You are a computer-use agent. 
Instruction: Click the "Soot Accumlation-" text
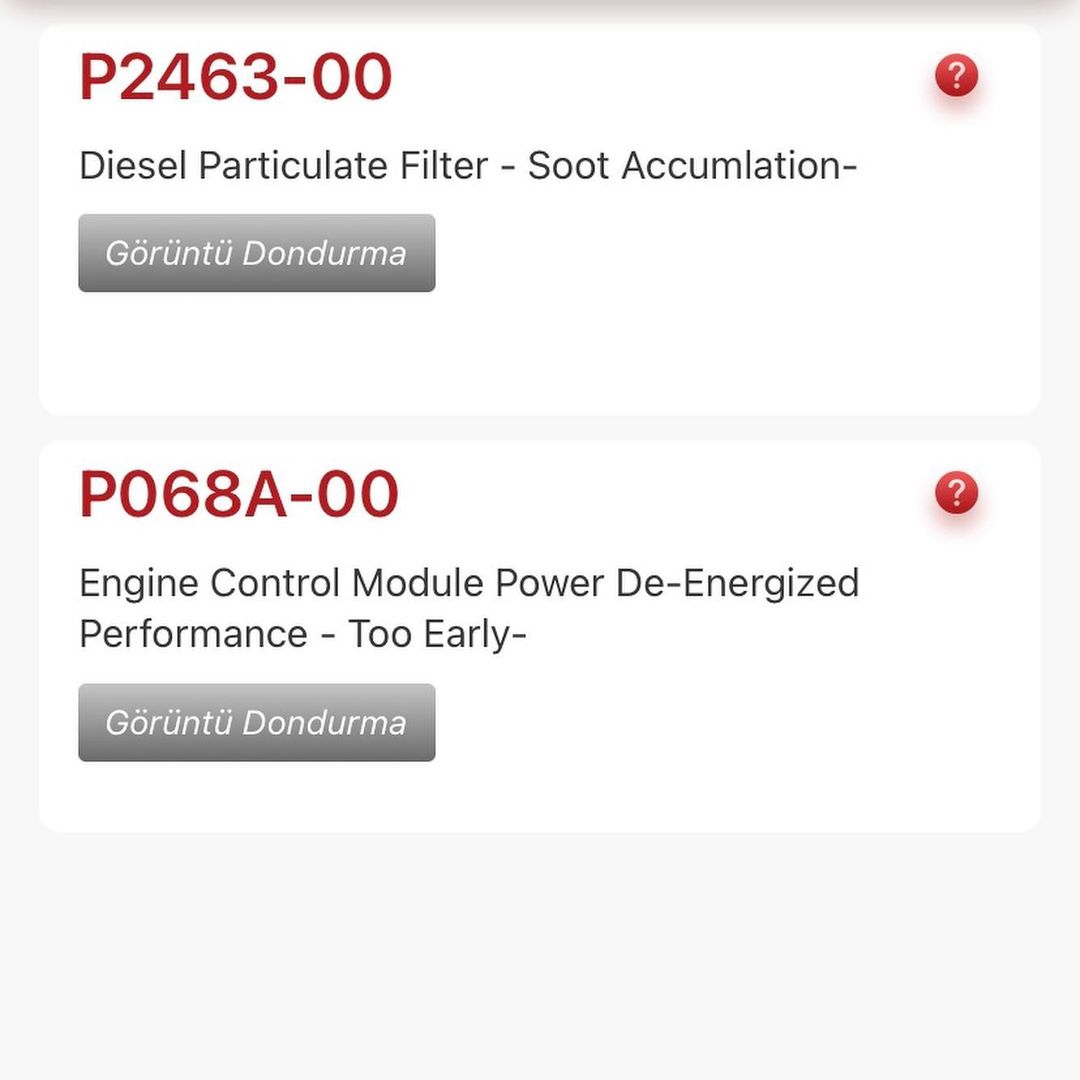click(692, 166)
